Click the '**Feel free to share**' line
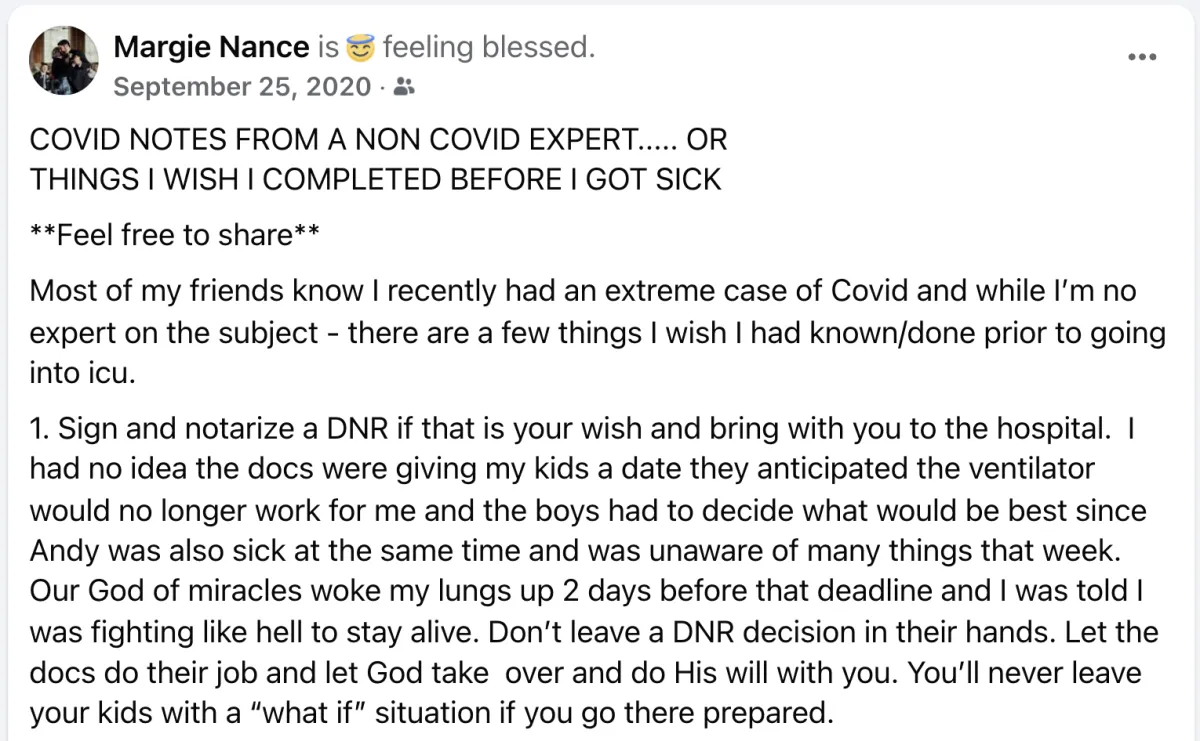 tap(176, 235)
